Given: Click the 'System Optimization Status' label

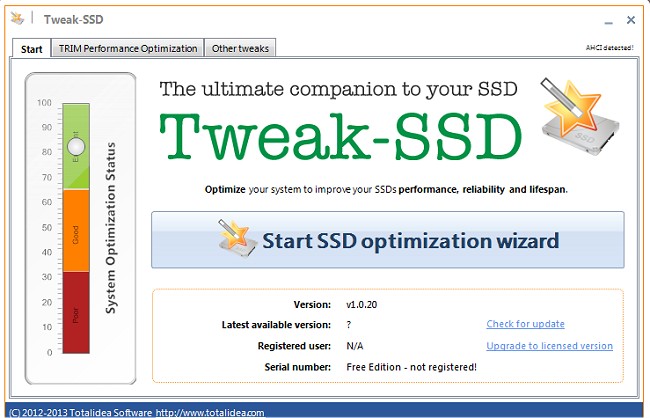Looking at the screenshot, I should point(111,228).
